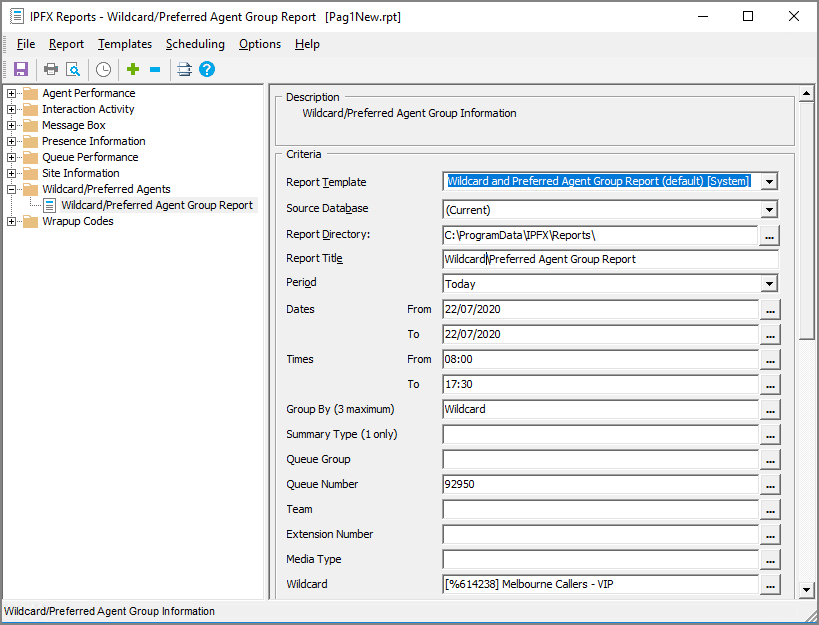This screenshot has height=625, width=819.
Task: Expand the Queue Performance tree node
Action: point(11,158)
